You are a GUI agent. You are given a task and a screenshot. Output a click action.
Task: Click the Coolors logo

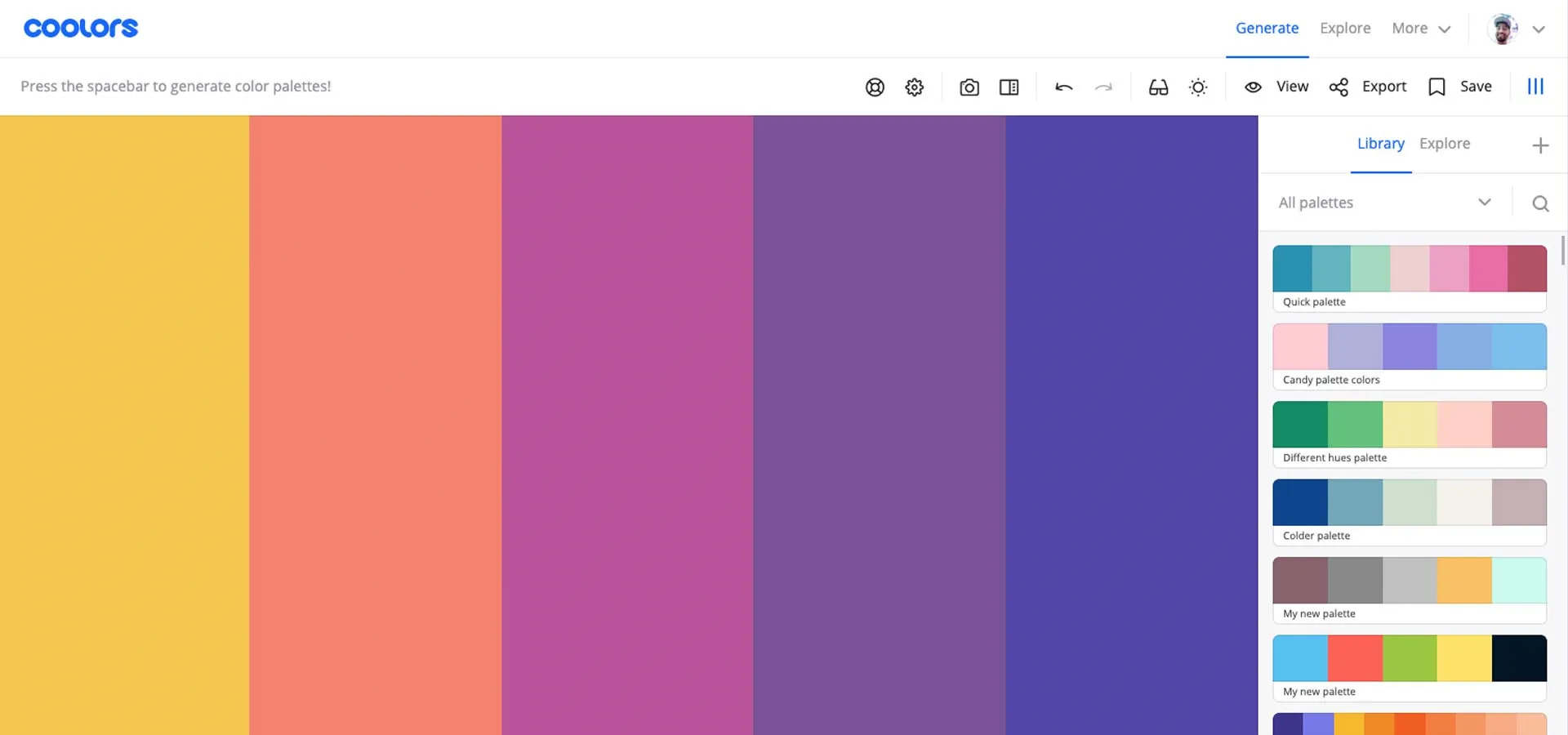pyautogui.click(x=81, y=28)
